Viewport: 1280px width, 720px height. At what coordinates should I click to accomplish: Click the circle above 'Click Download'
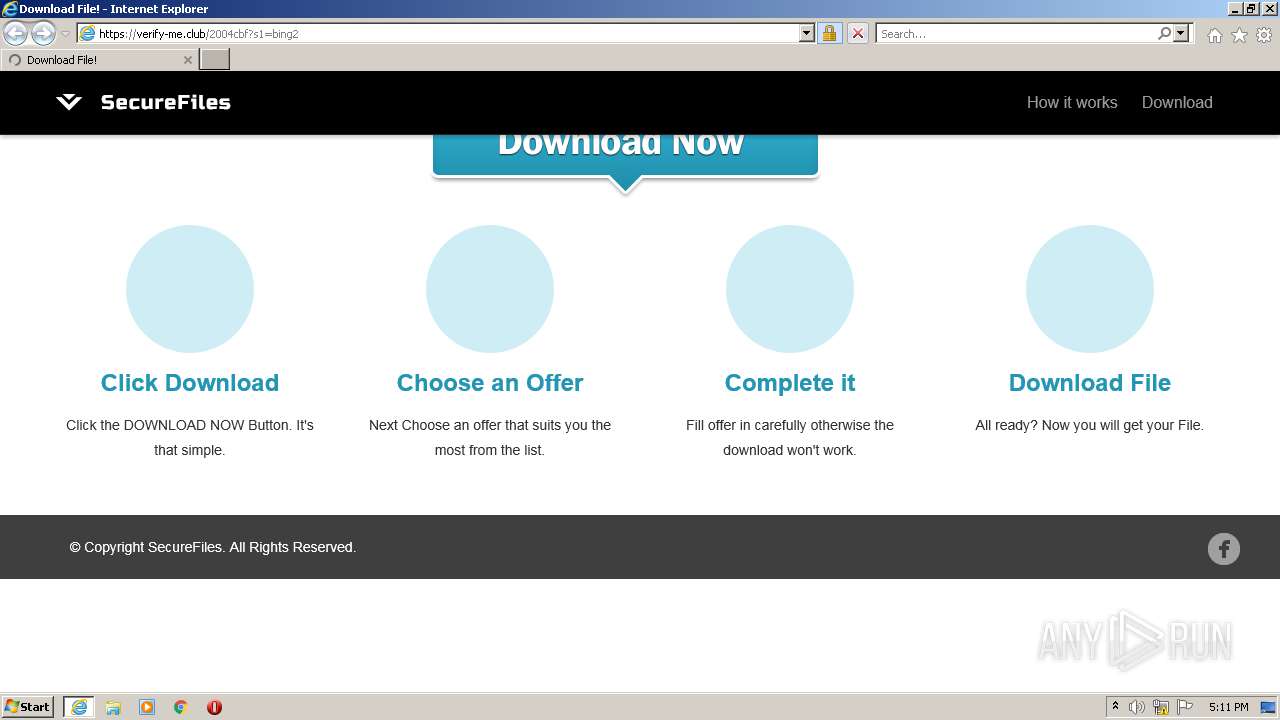click(190, 289)
